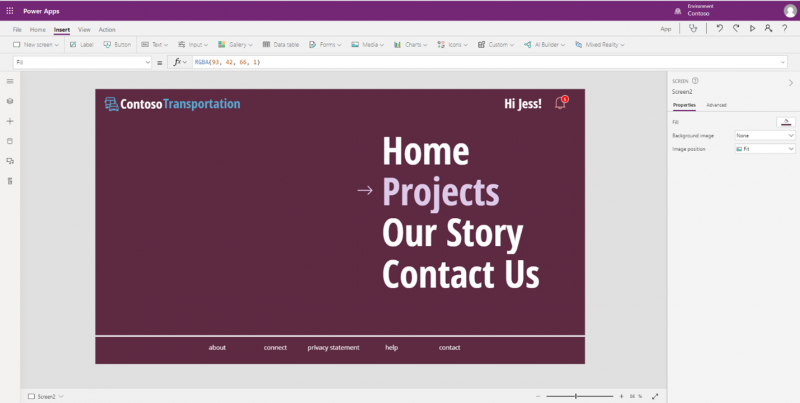
Task: Click the notification bell in the app
Action: (561, 103)
